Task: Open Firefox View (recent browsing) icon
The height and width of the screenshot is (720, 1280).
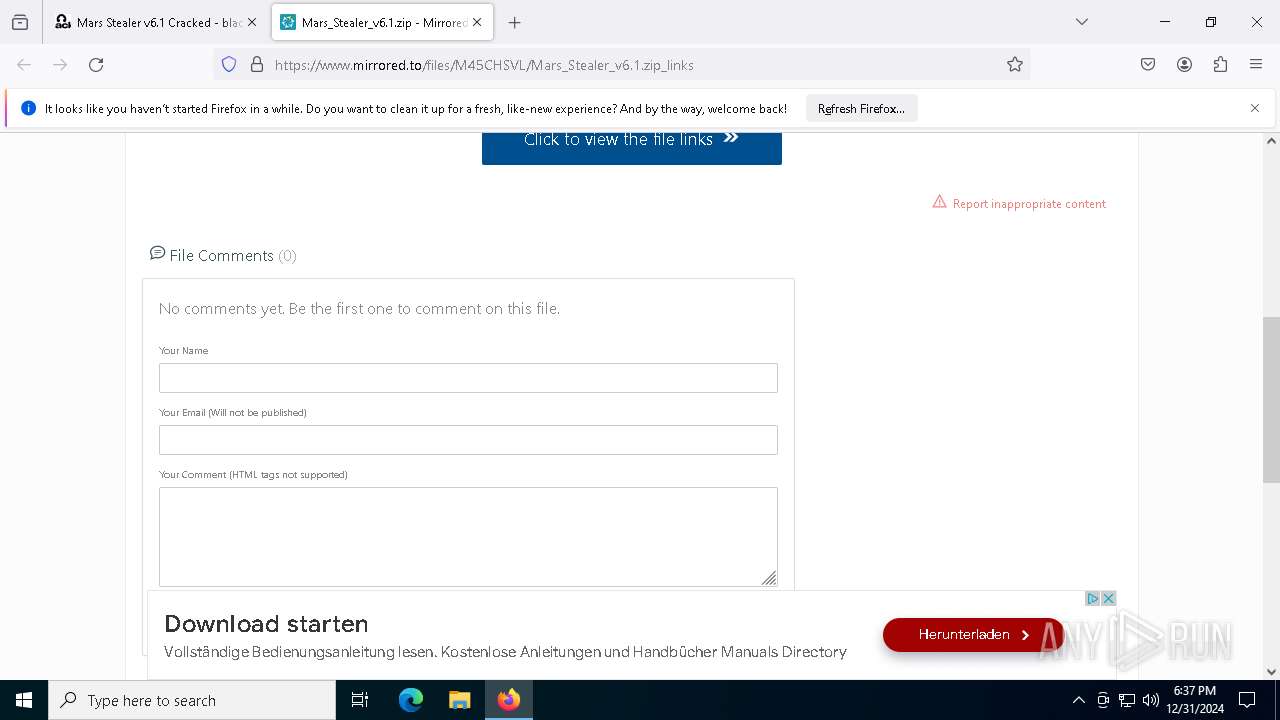Action: point(20,22)
